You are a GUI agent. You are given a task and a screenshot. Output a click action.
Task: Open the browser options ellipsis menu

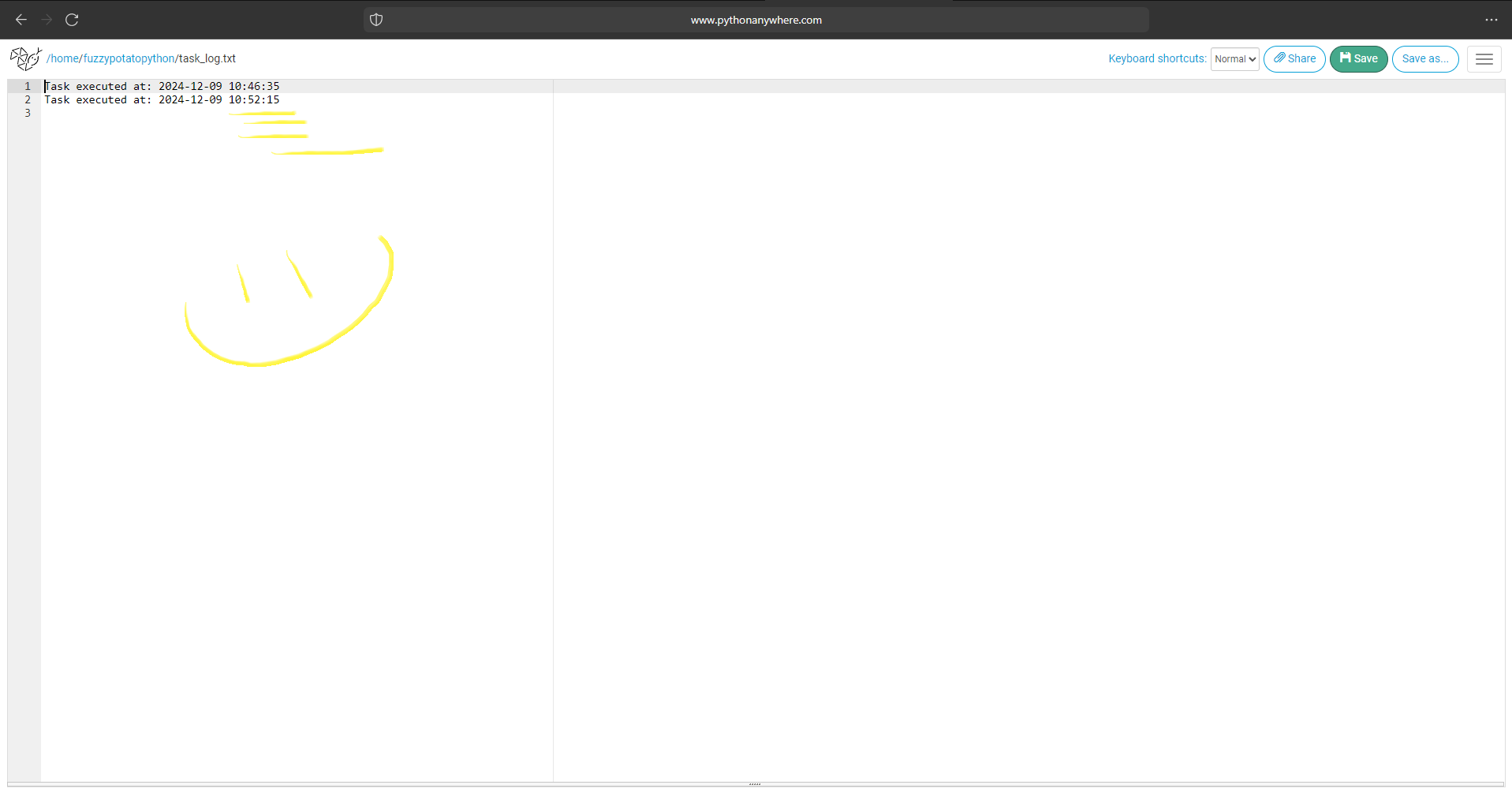coord(1492,20)
